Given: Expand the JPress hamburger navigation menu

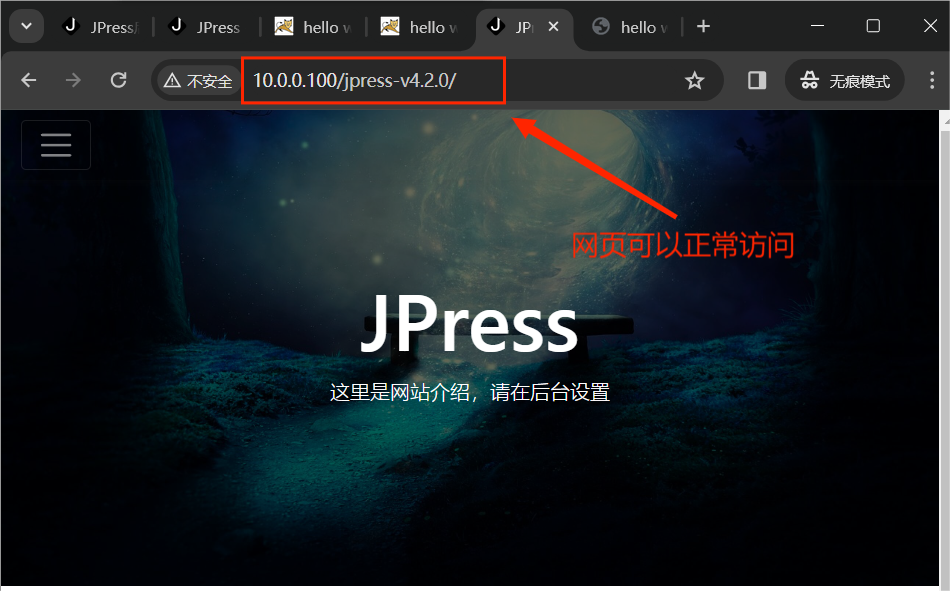Looking at the screenshot, I should [x=56, y=145].
